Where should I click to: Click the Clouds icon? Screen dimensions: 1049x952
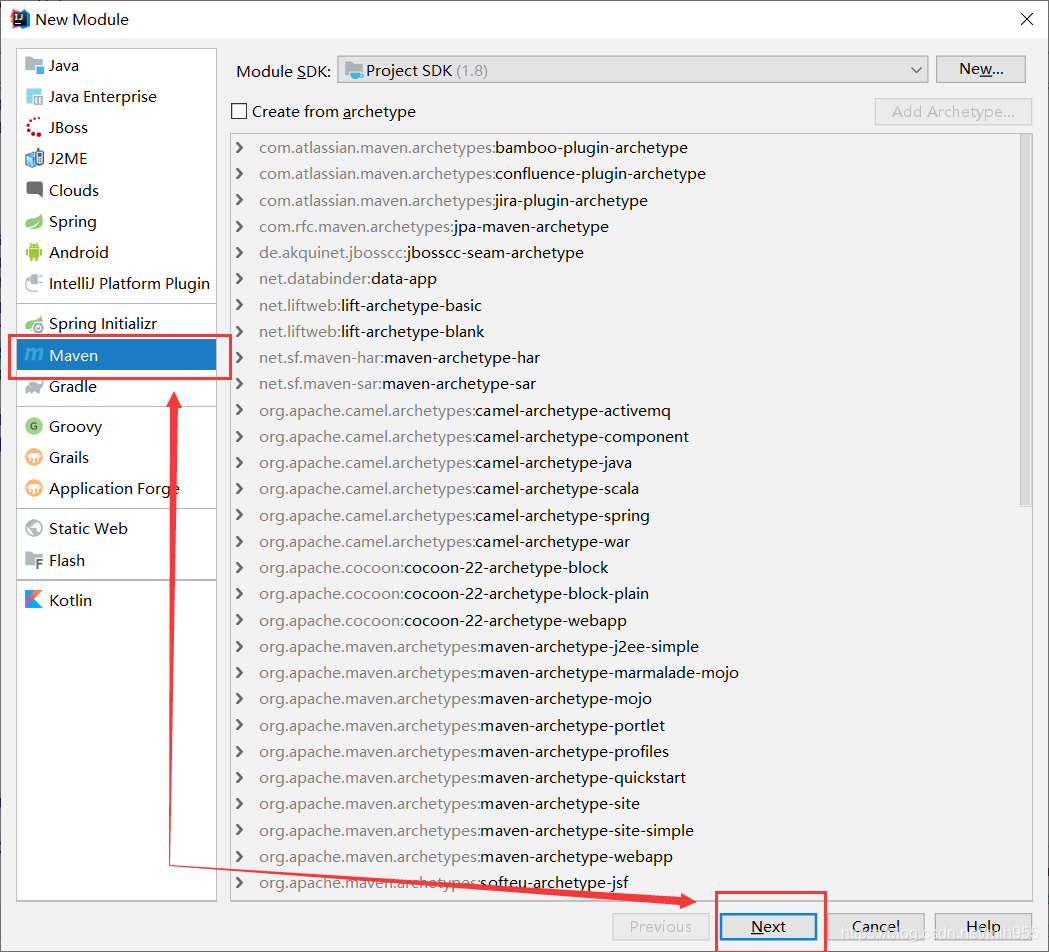[33, 189]
